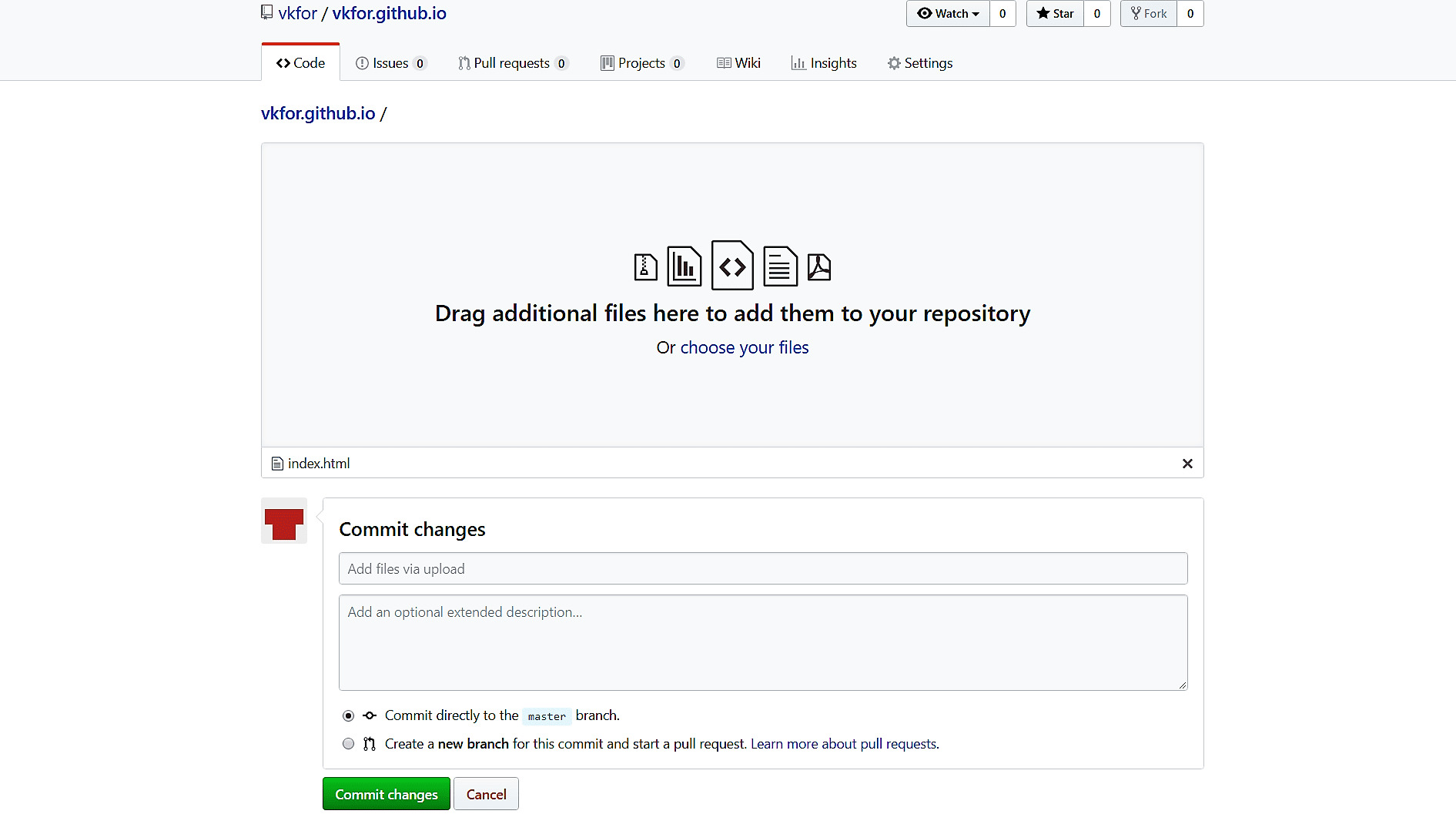1456x814 pixels.
Task: Fork this repository
Action: click(1148, 14)
